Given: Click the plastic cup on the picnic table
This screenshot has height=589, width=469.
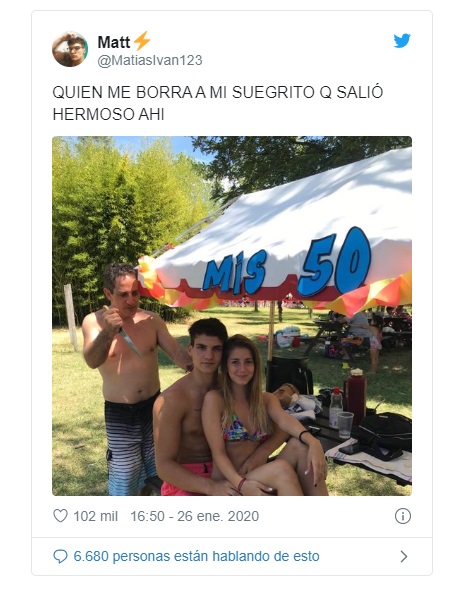Looking at the screenshot, I should [345, 424].
